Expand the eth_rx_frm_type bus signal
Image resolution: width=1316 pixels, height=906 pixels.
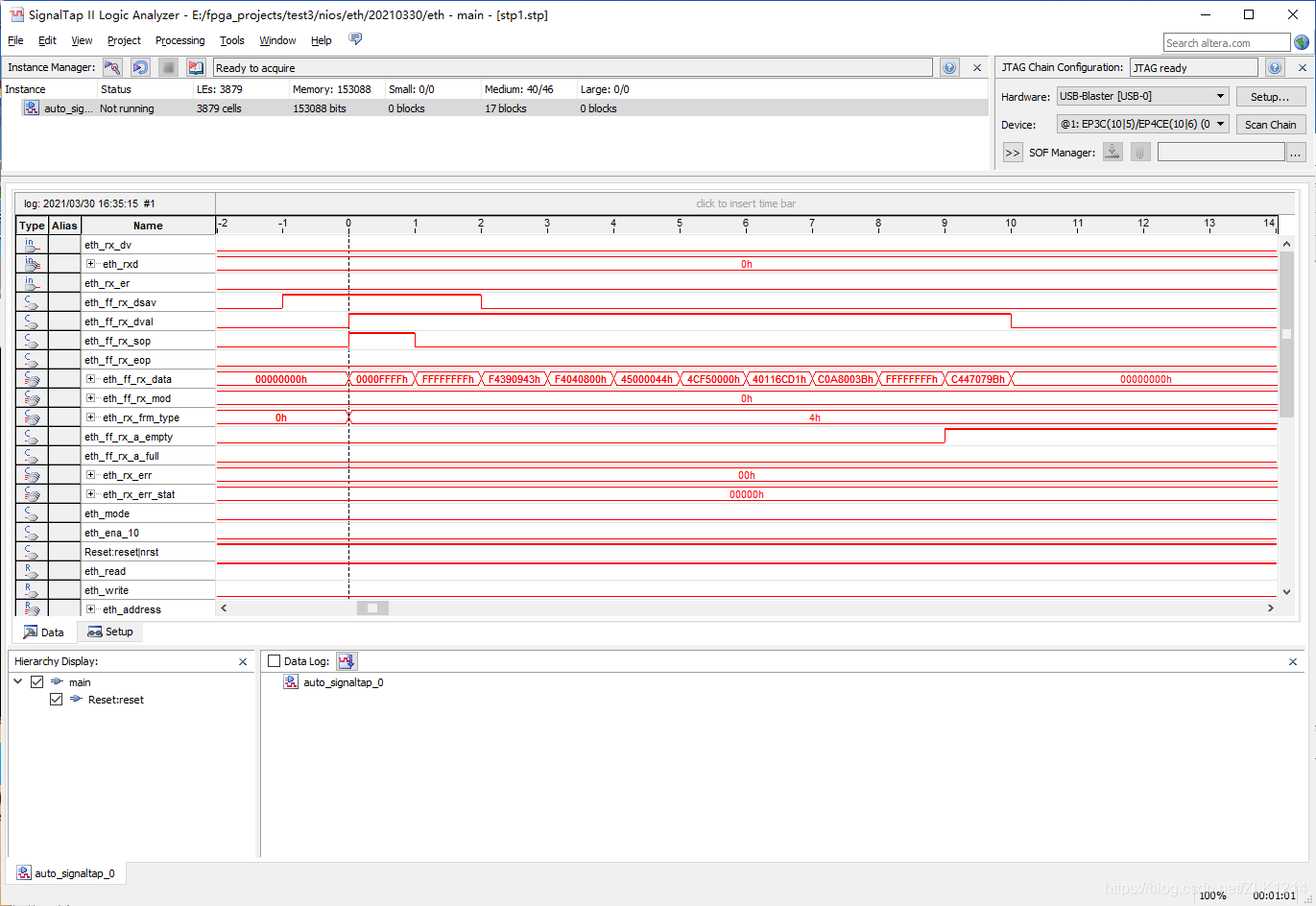coord(91,417)
